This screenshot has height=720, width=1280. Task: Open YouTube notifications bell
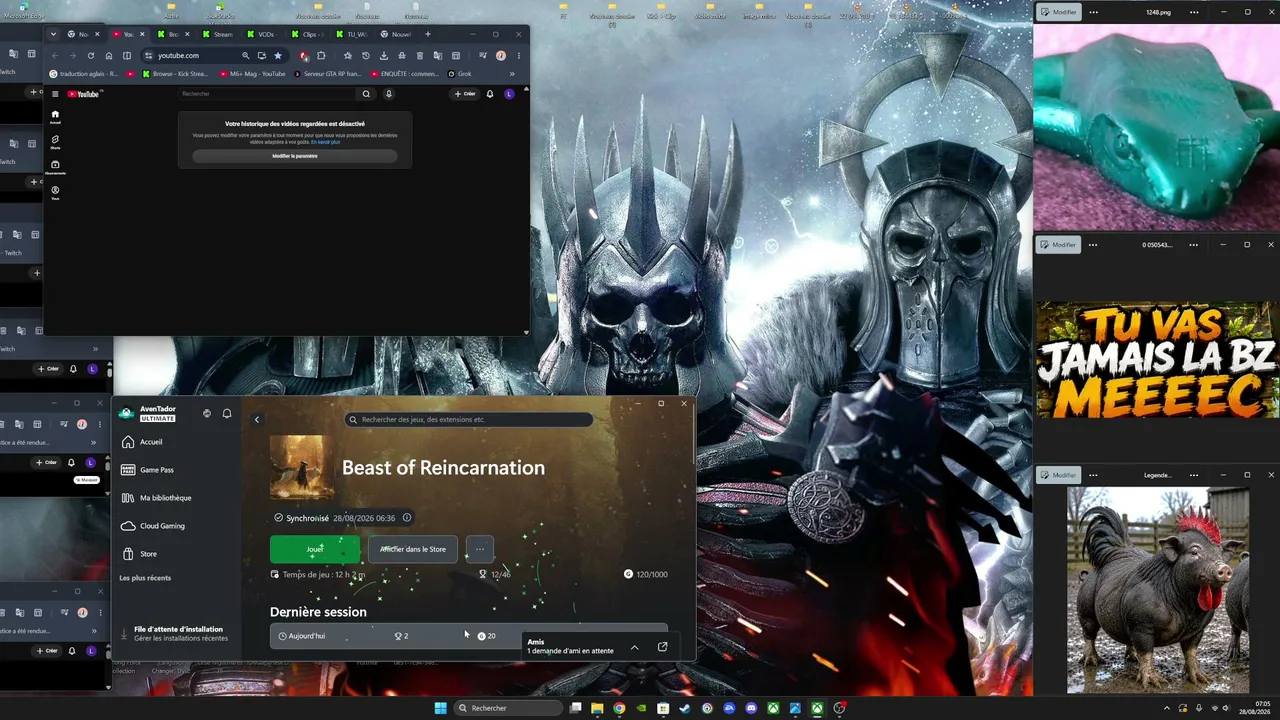point(490,94)
